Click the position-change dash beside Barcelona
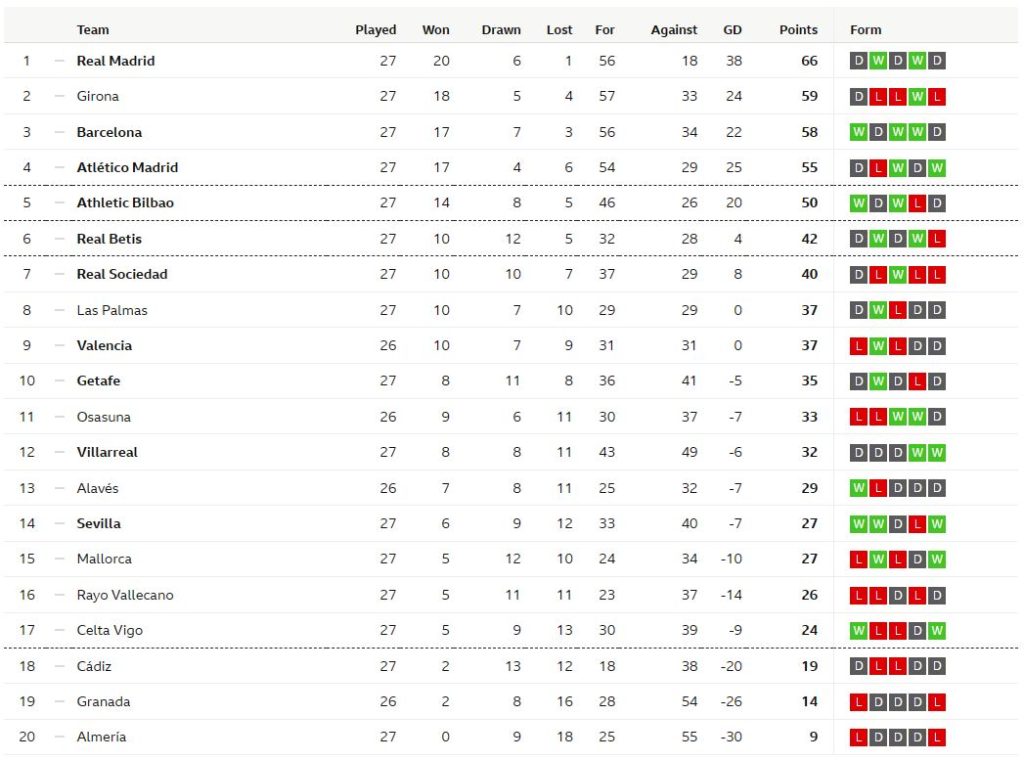Image resolution: width=1024 pixels, height=761 pixels. tap(59, 132)
